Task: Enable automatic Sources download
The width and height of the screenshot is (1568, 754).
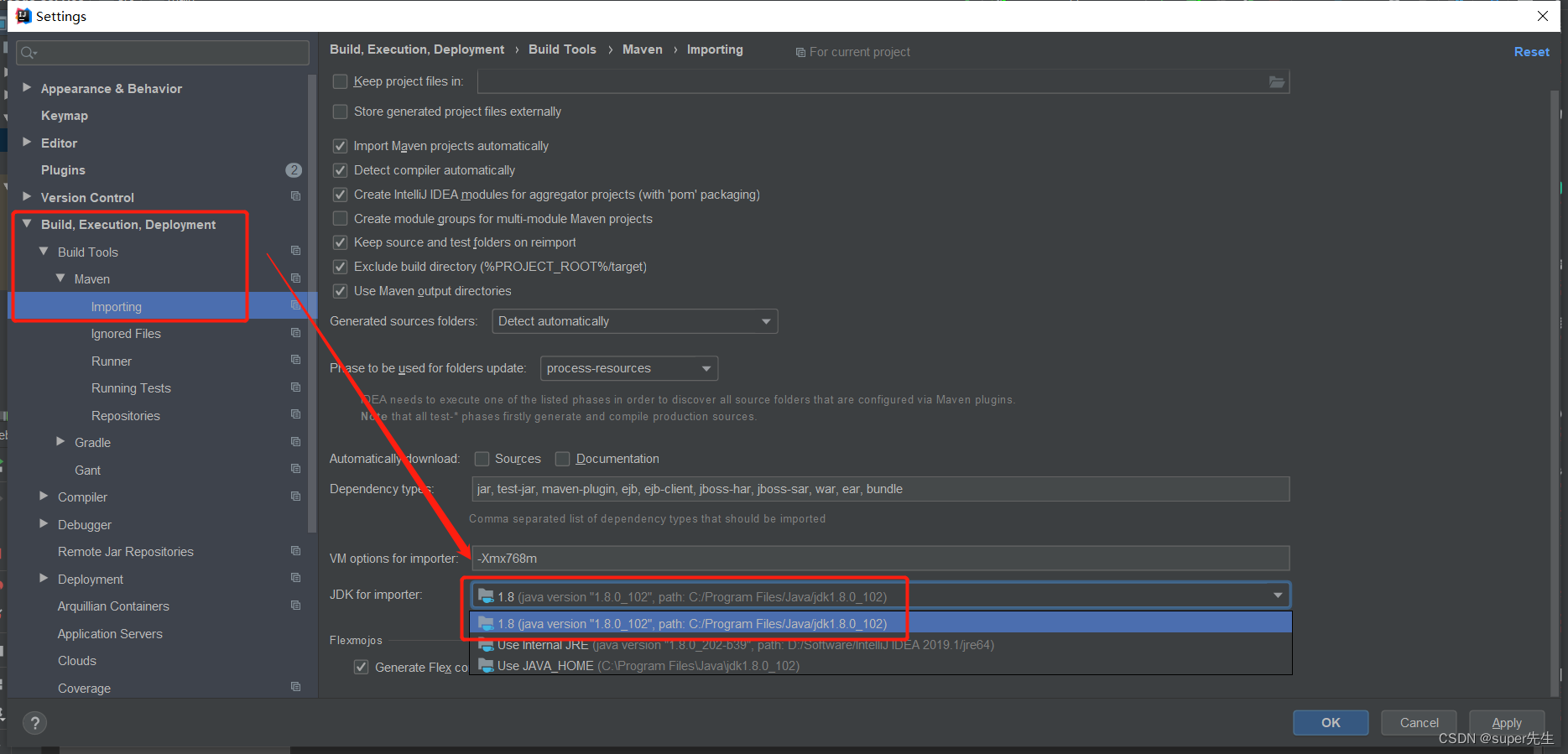Action: [482, 459]
